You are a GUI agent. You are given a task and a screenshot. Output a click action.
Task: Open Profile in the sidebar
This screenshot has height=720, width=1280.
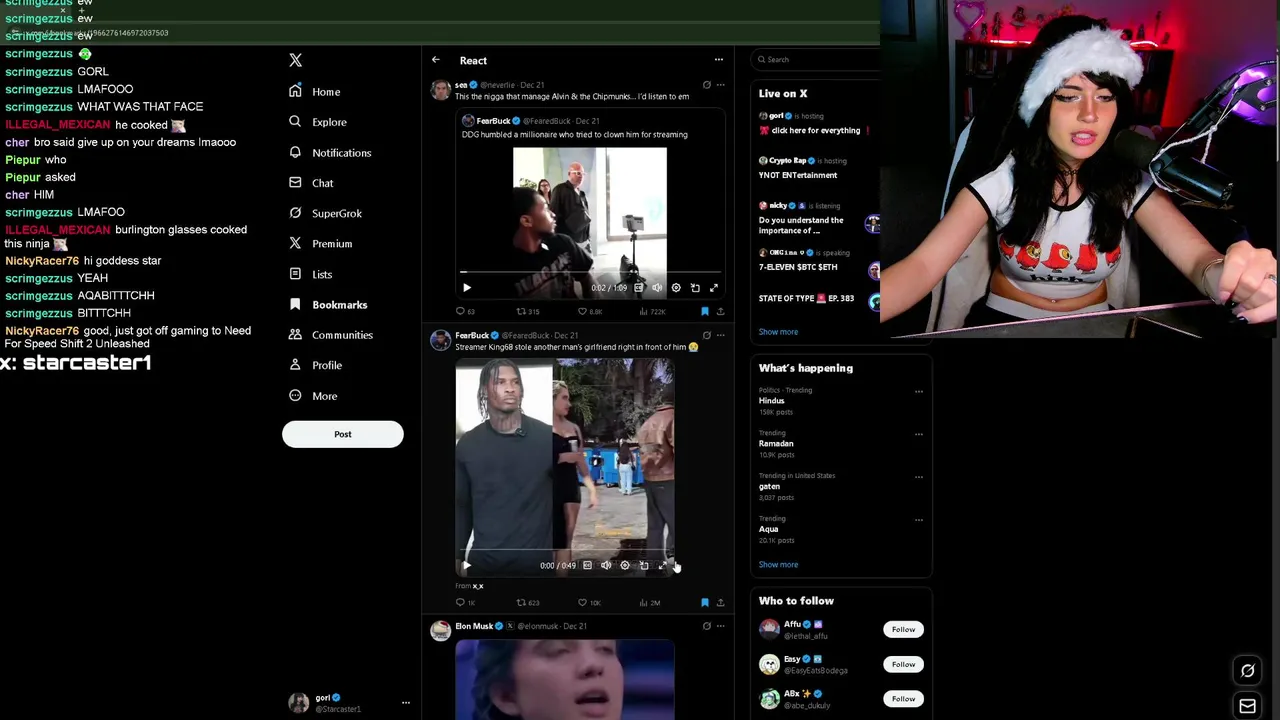point(314,365)
